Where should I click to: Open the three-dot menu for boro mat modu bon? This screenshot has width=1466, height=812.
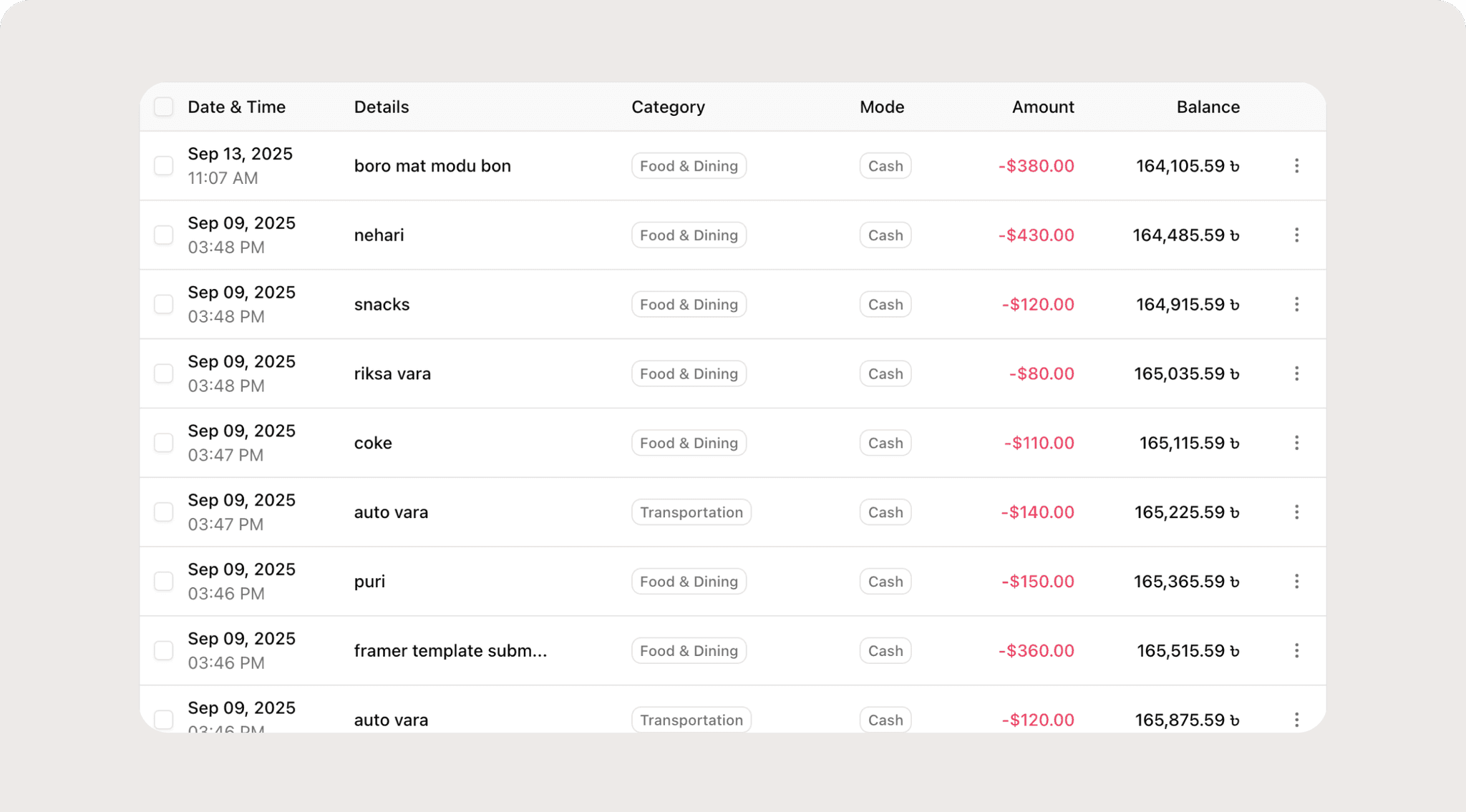coord(1297,165)
